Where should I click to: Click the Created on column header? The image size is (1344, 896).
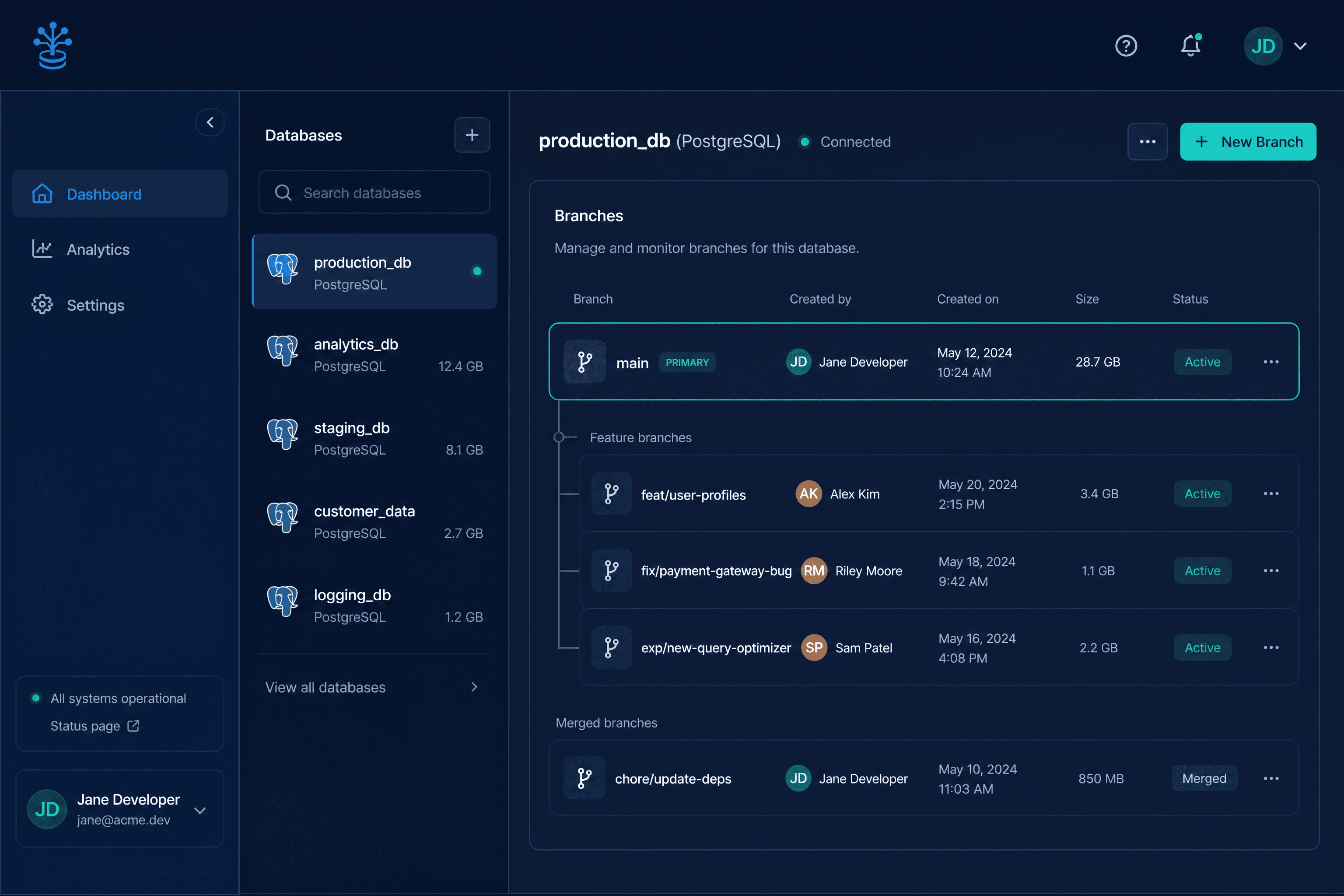click(967, 299)
